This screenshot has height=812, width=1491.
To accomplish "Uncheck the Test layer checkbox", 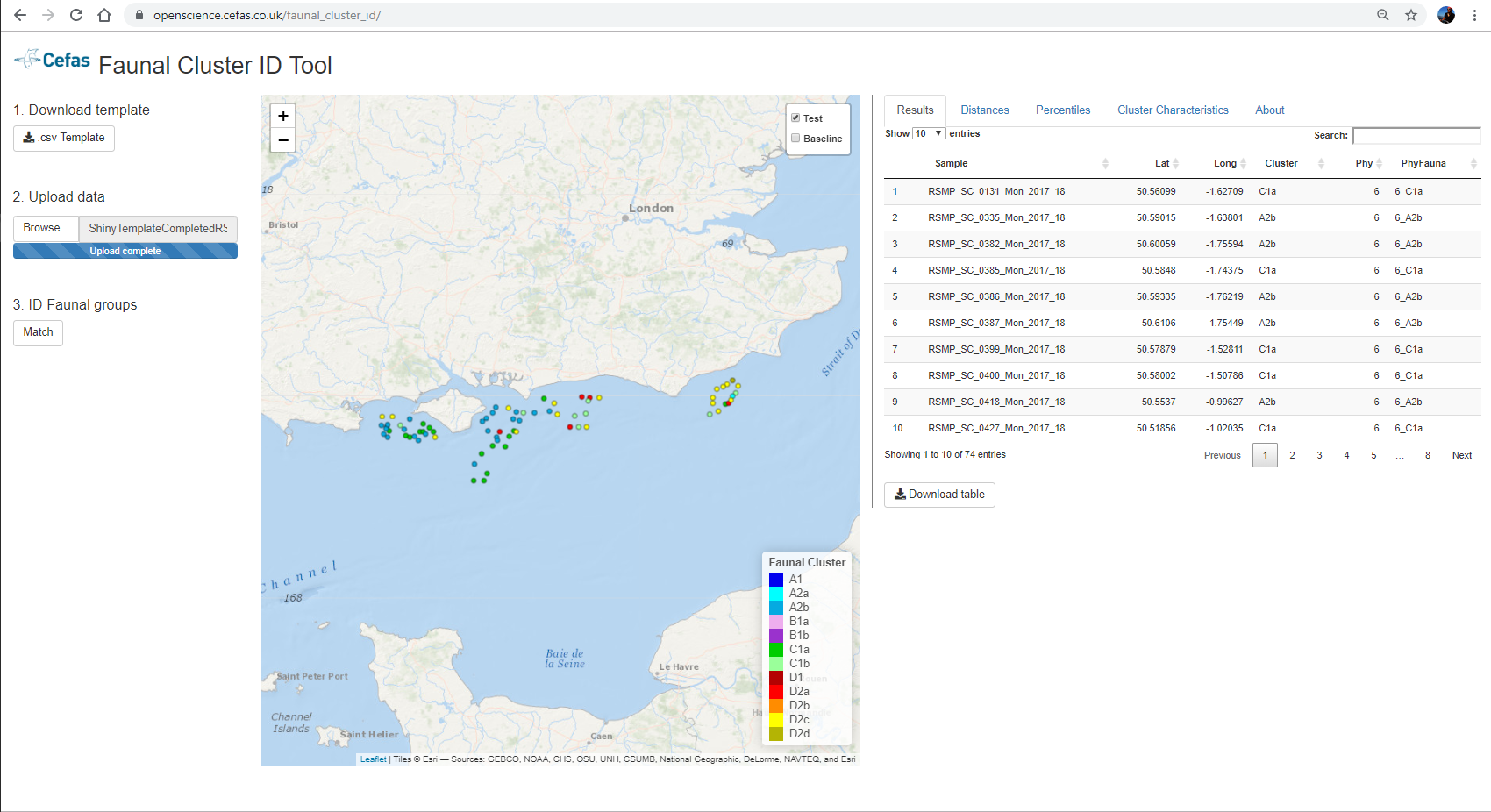I will point(795,118).
